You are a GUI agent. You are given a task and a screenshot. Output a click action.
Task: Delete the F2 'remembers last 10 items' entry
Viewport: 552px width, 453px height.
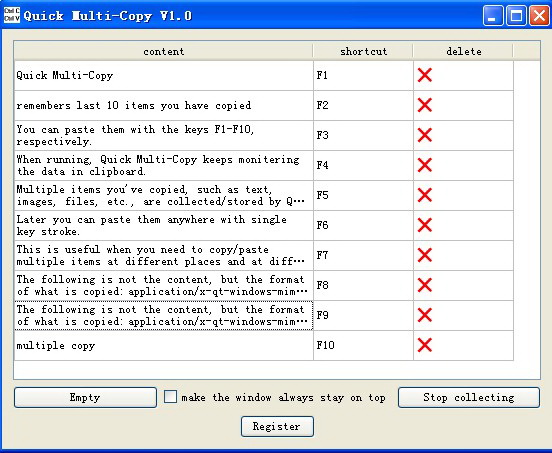425,105
